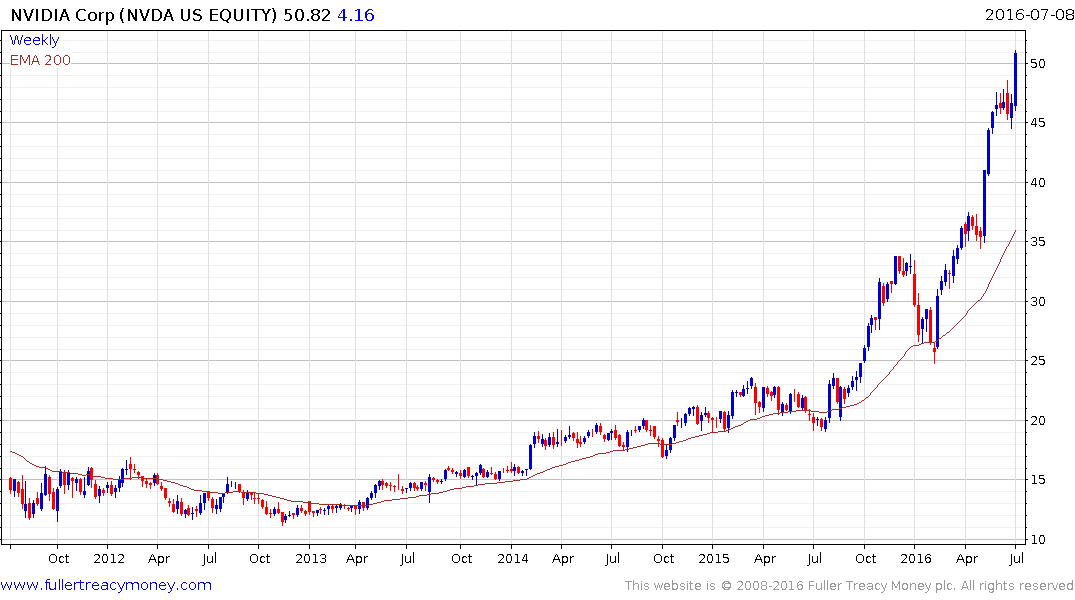The image size is (1075, 600).
Task: Click the final Jul label on time axis
Action: pos(1017,558)
